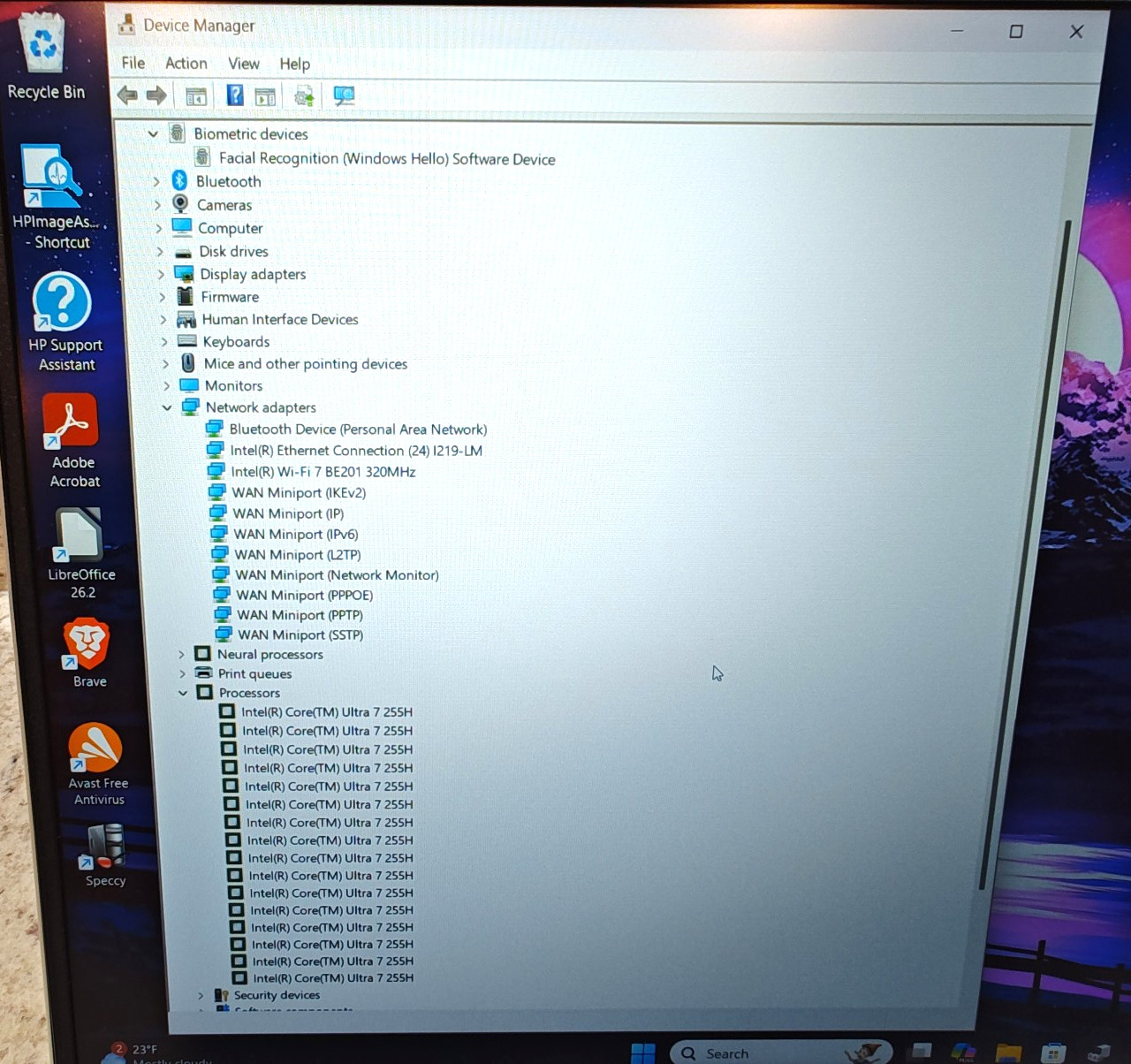The height and width of the screenshot is (1064, 1131).
Task: Select WAN Miniport (Network Monitor)
Action: point(337,574)
